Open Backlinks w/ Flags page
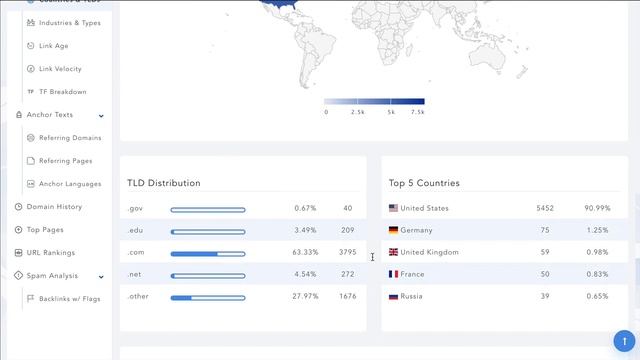 coord(70,299)
